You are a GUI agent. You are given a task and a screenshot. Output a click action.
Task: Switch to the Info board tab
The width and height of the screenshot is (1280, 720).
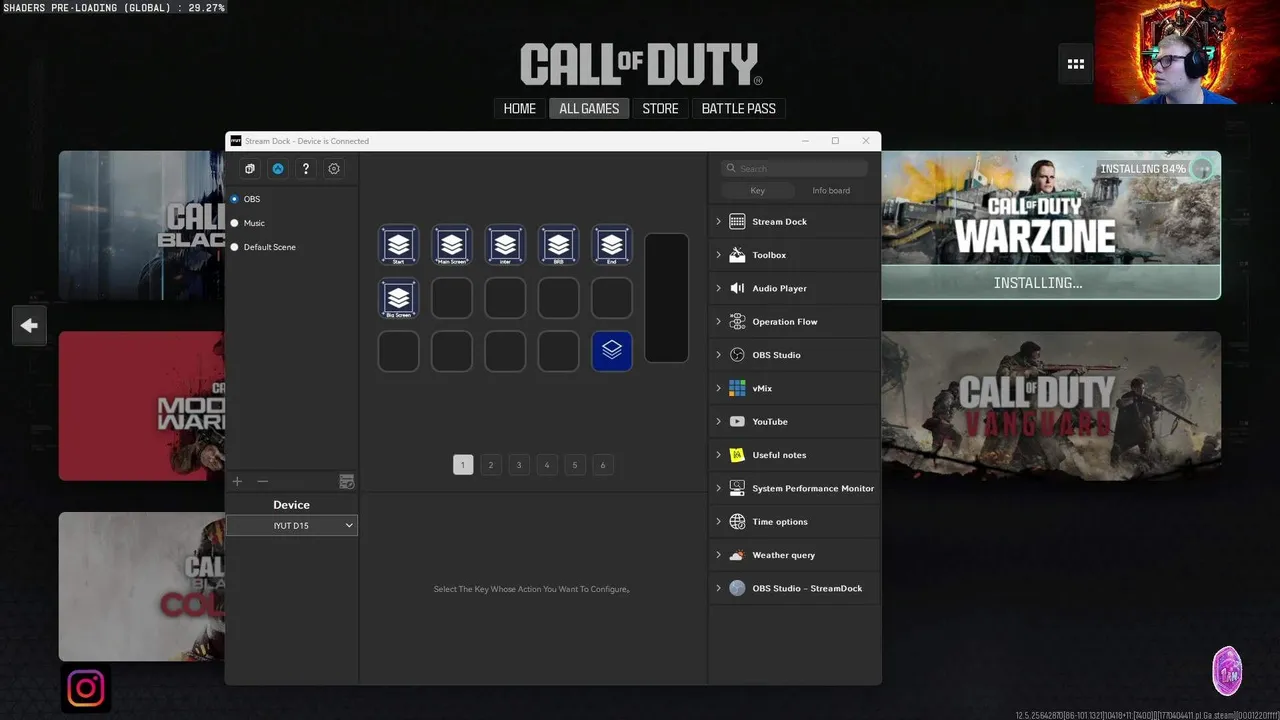coord(831,190)
